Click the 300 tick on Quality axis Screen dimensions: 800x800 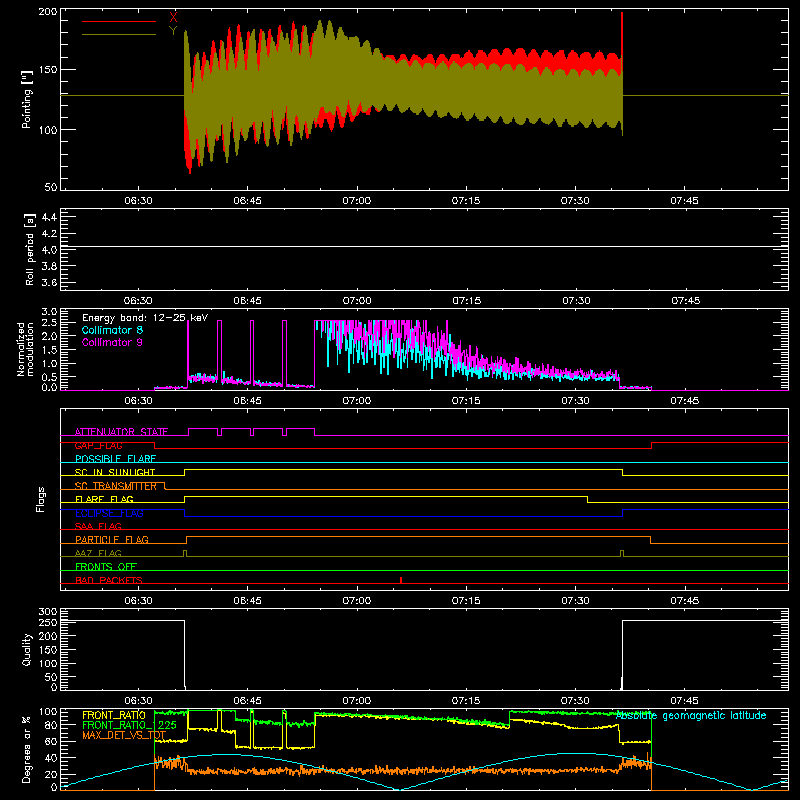(48, 611)
